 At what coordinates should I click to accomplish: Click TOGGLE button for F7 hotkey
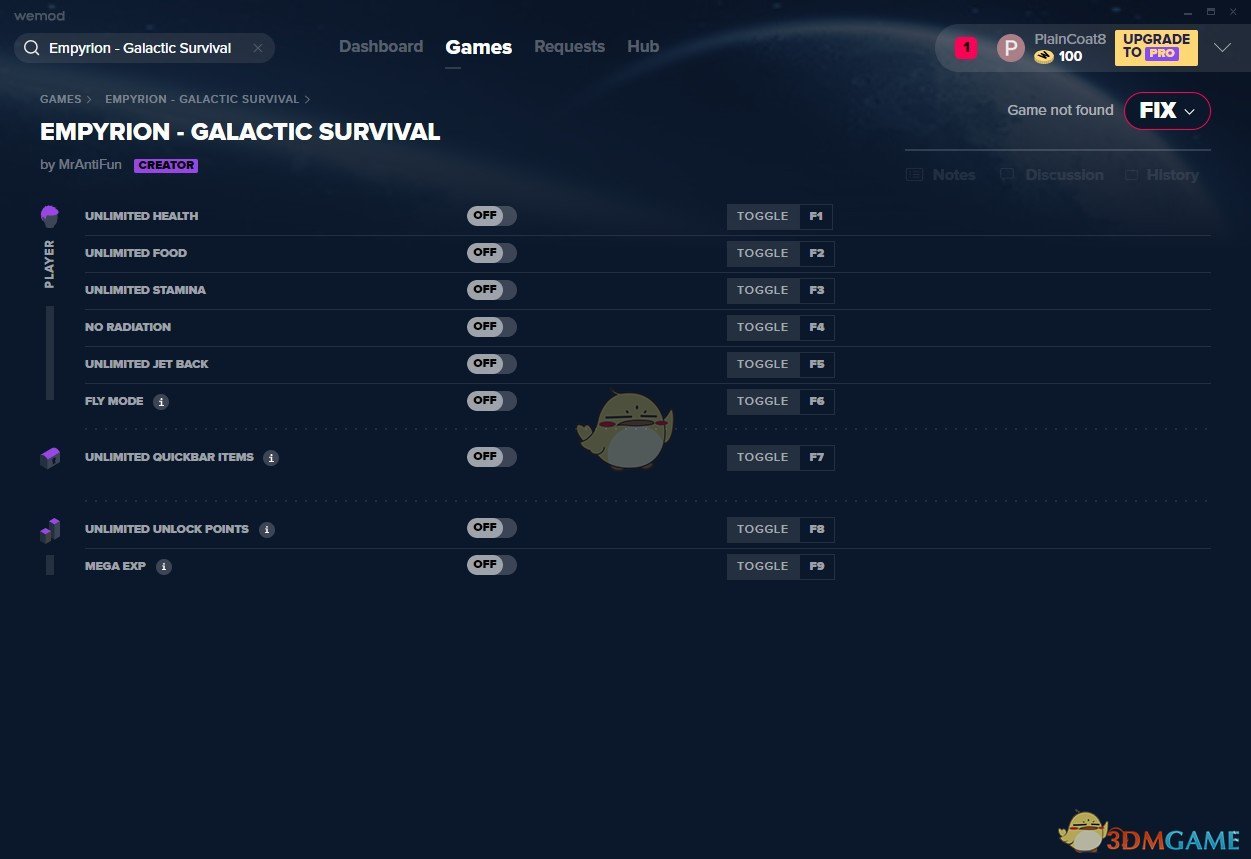(x=763, y=458)
